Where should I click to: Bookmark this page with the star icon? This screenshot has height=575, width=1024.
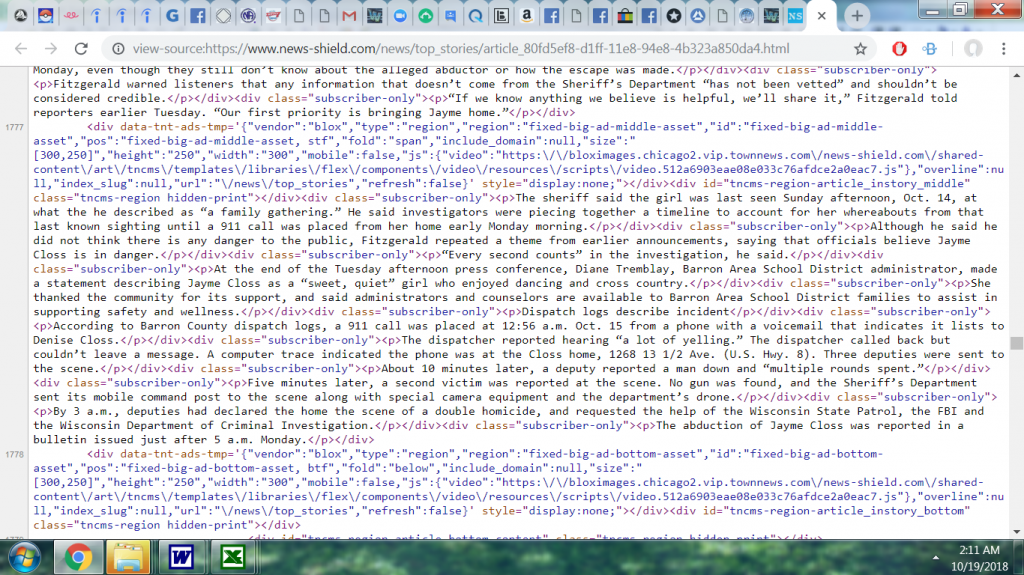click(x=860, y=48)
